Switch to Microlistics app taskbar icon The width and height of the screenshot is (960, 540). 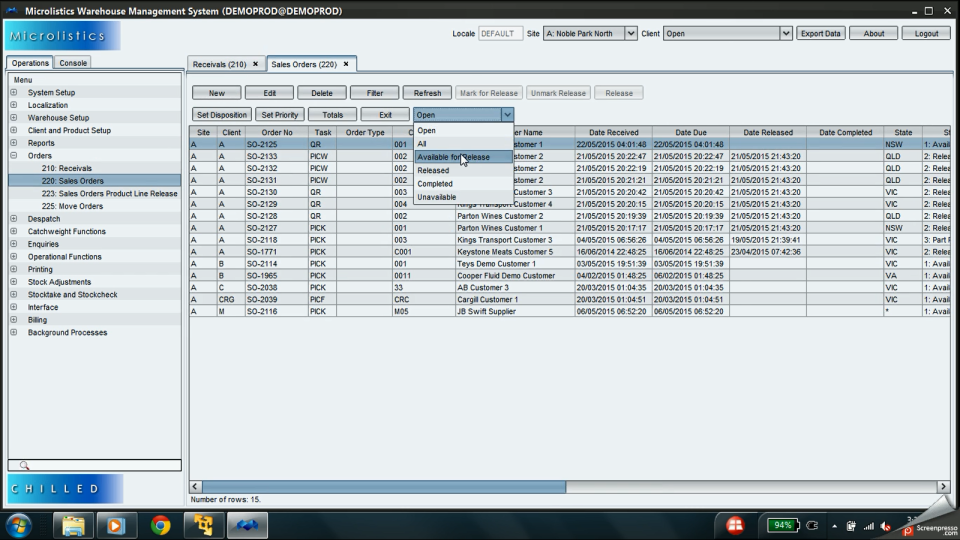[x=247, y=525]
